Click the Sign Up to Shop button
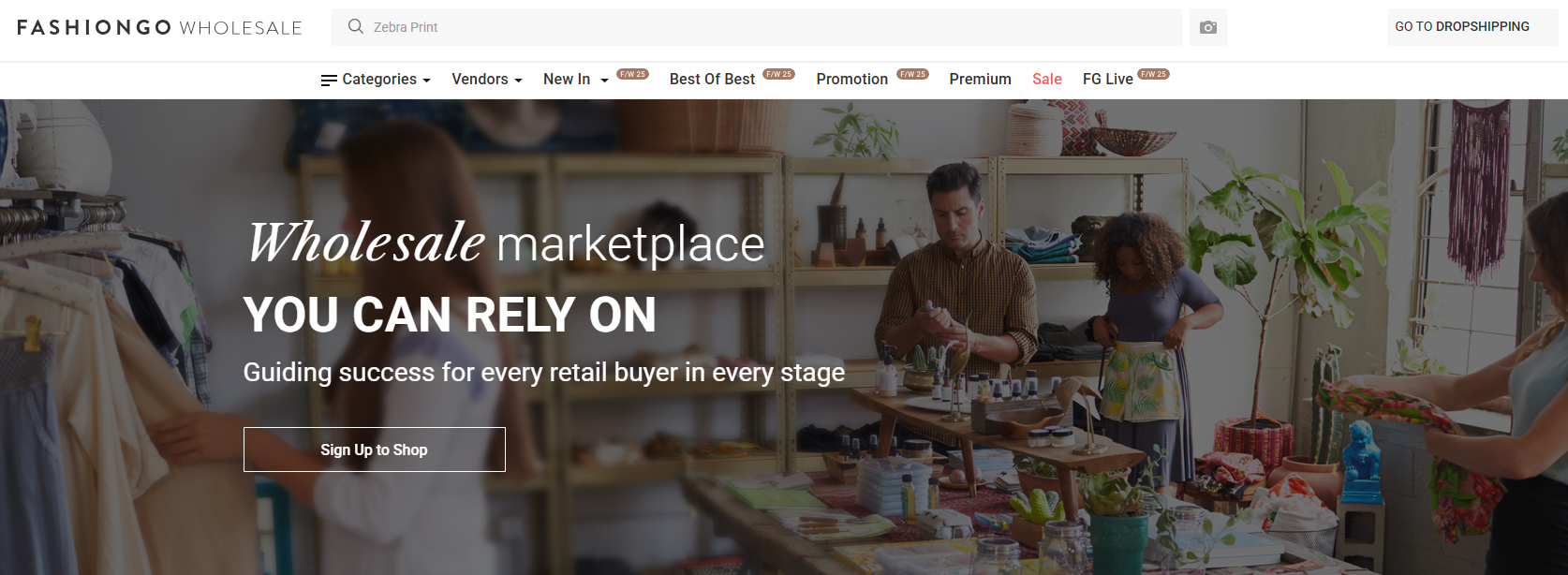Screen dimensions: 1568x575 (x=375, y=450)
